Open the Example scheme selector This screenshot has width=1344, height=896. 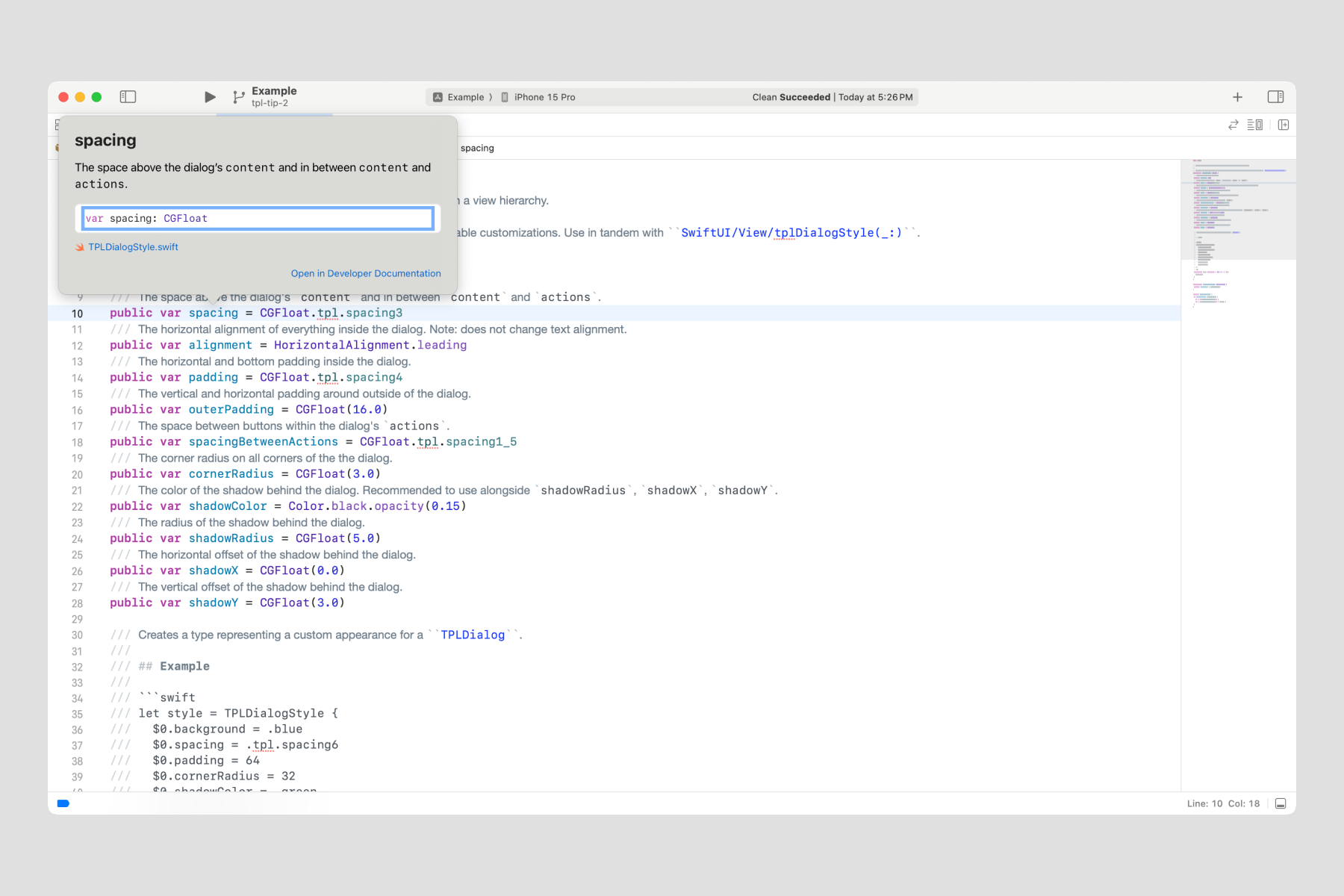(458, 97)
